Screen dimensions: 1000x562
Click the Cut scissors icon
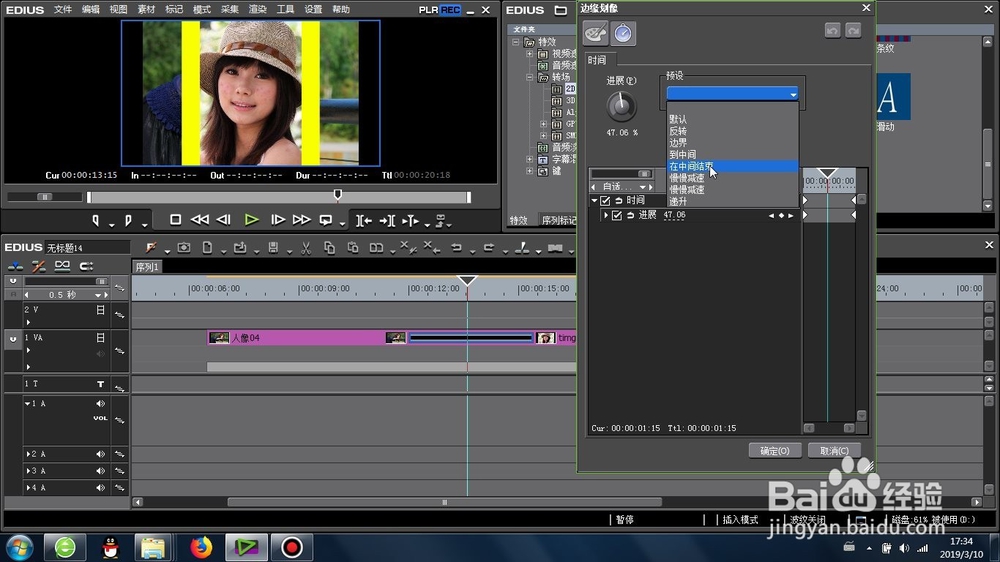(x=306, y=248)
